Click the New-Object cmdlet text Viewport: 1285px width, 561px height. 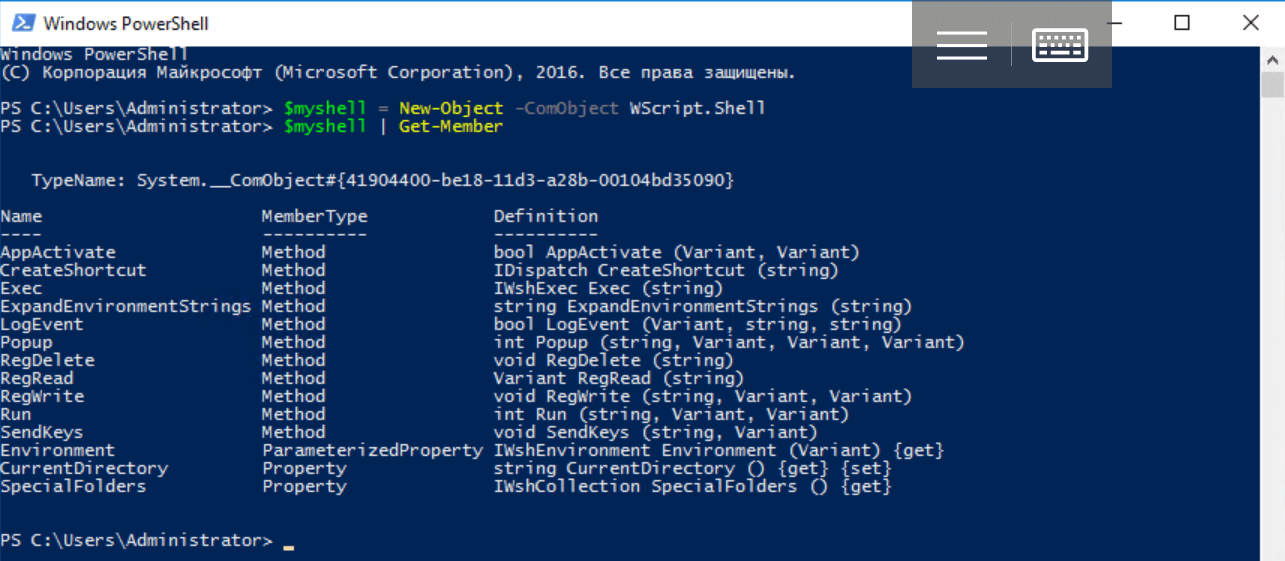click(x=450, y=108)
